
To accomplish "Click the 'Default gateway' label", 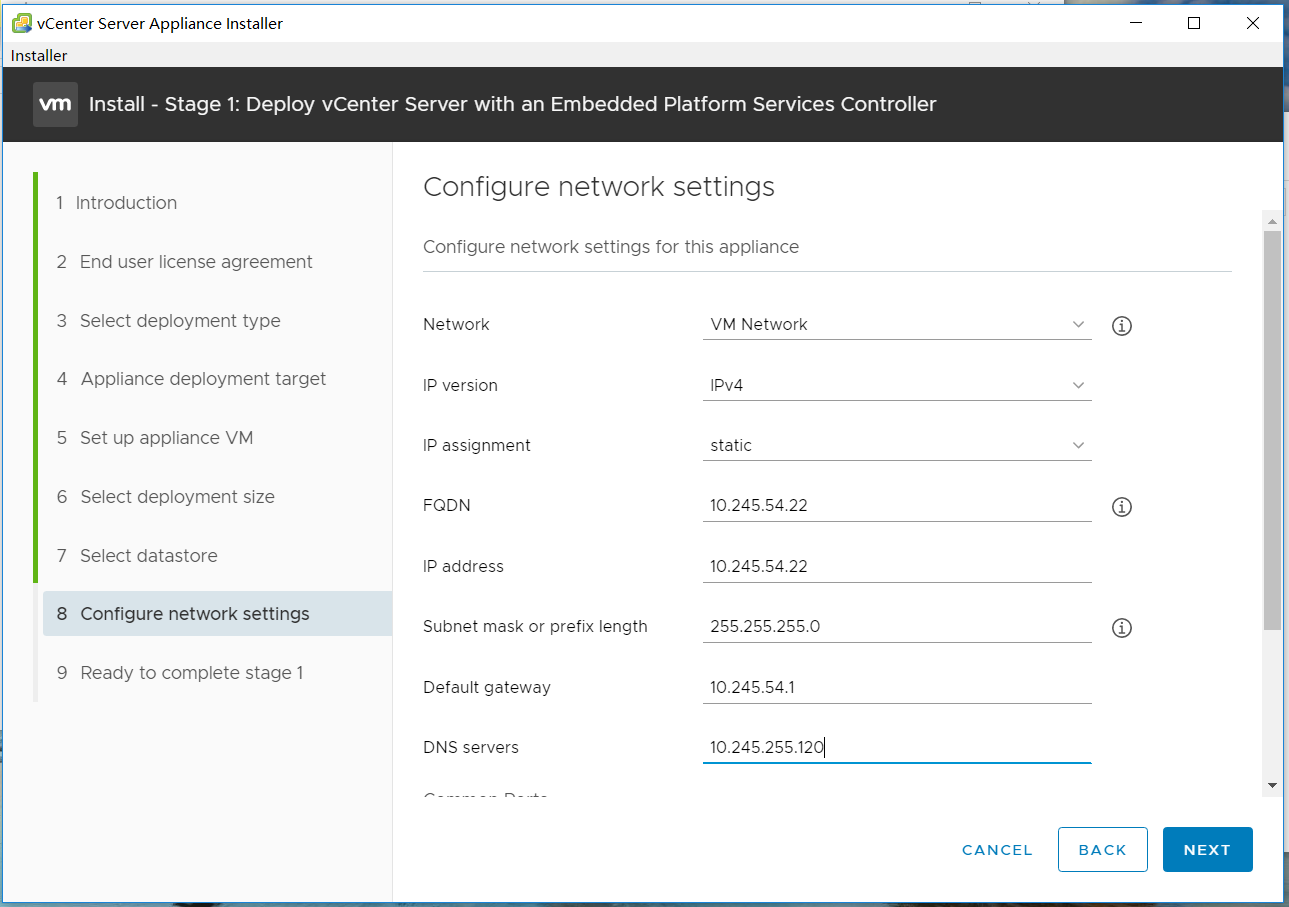I will click(487, 688).
